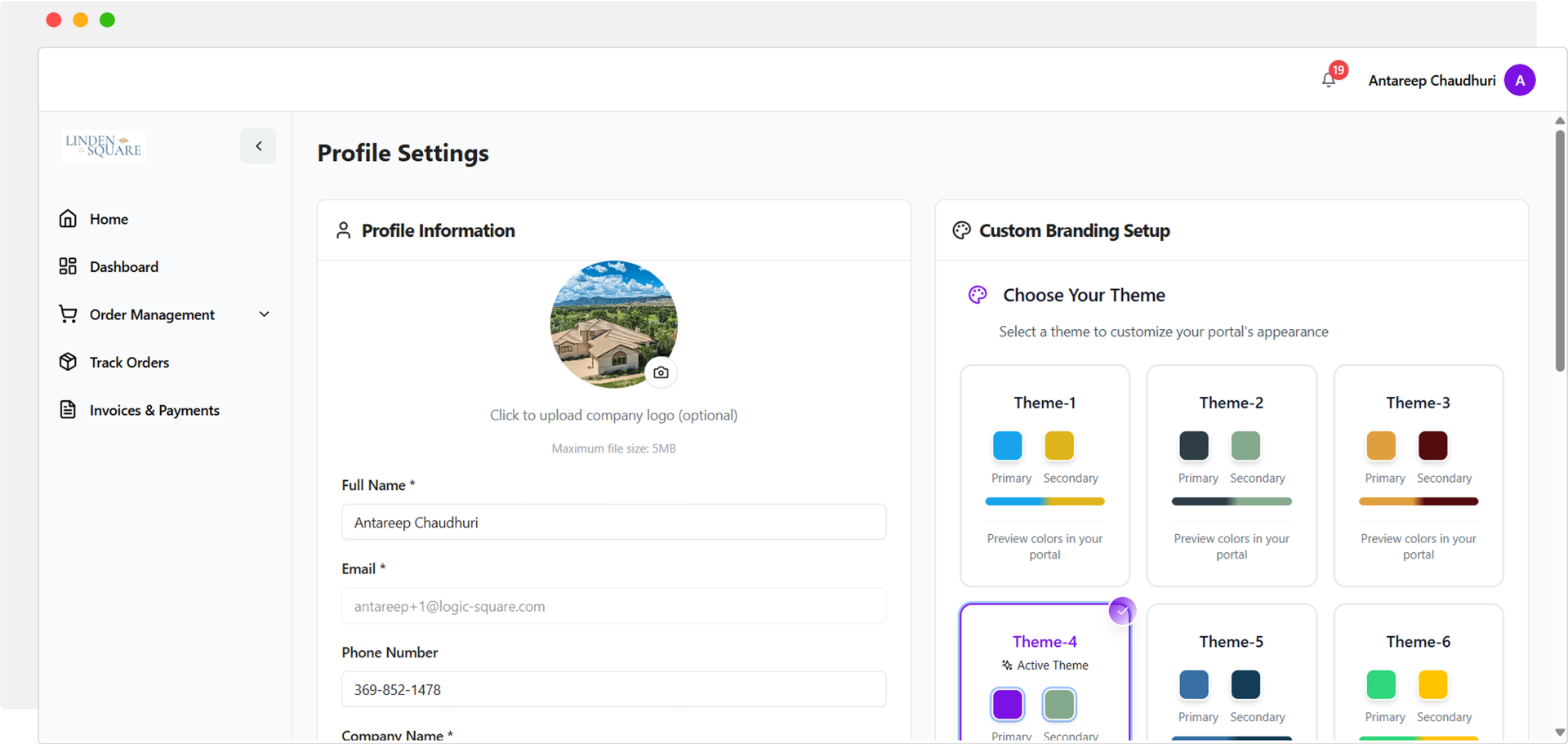Click the Track Orders box icon
Screen dimensions: 1568x744
(68, 362)
